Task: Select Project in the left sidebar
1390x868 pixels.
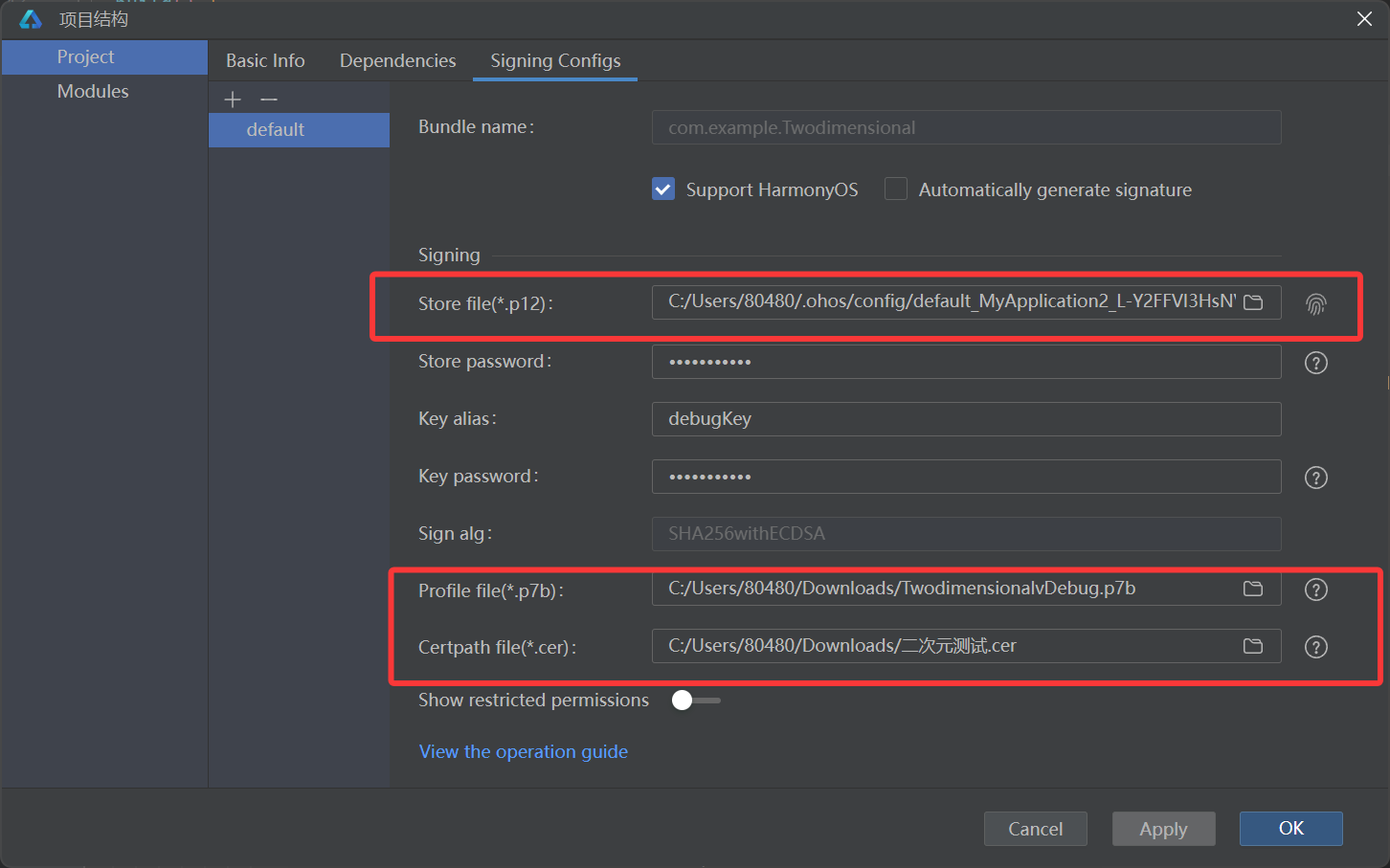Action: coord(104,56)
